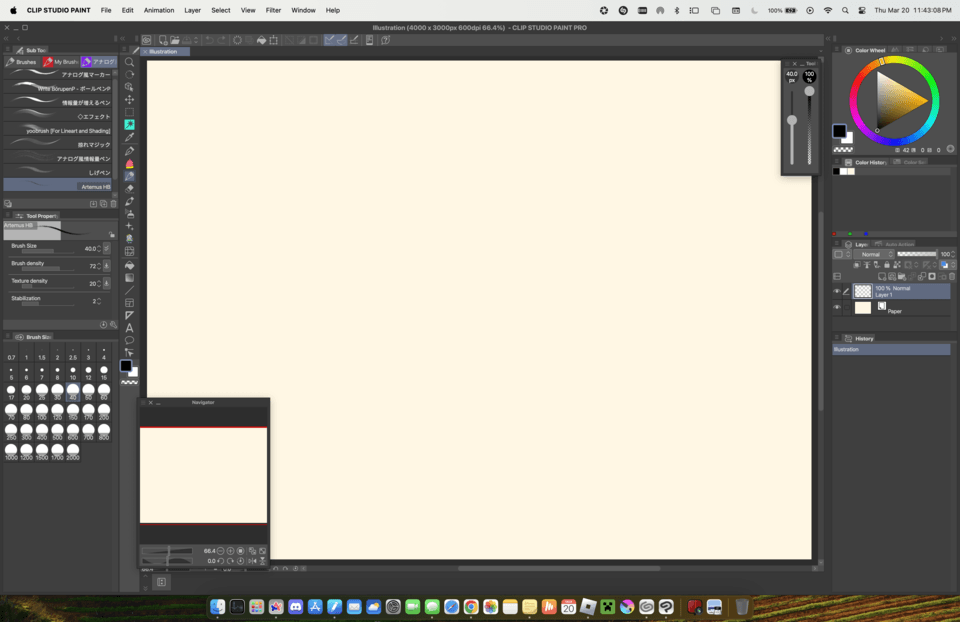Switch to the Auto Action tab
Viewport: 960px width, 622px height.
[894, 244]
